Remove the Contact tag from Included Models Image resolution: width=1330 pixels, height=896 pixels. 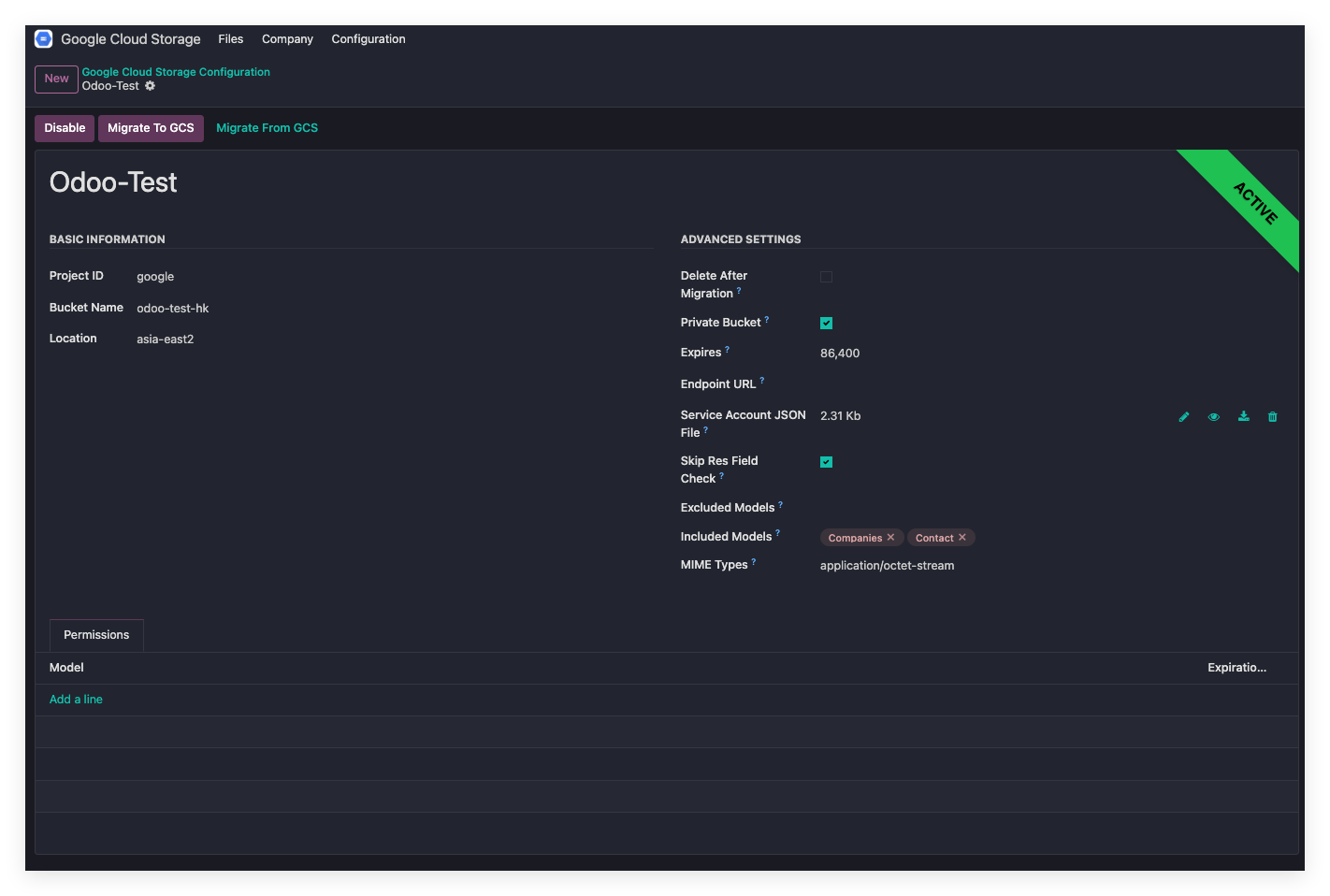[x=961, y=538]
